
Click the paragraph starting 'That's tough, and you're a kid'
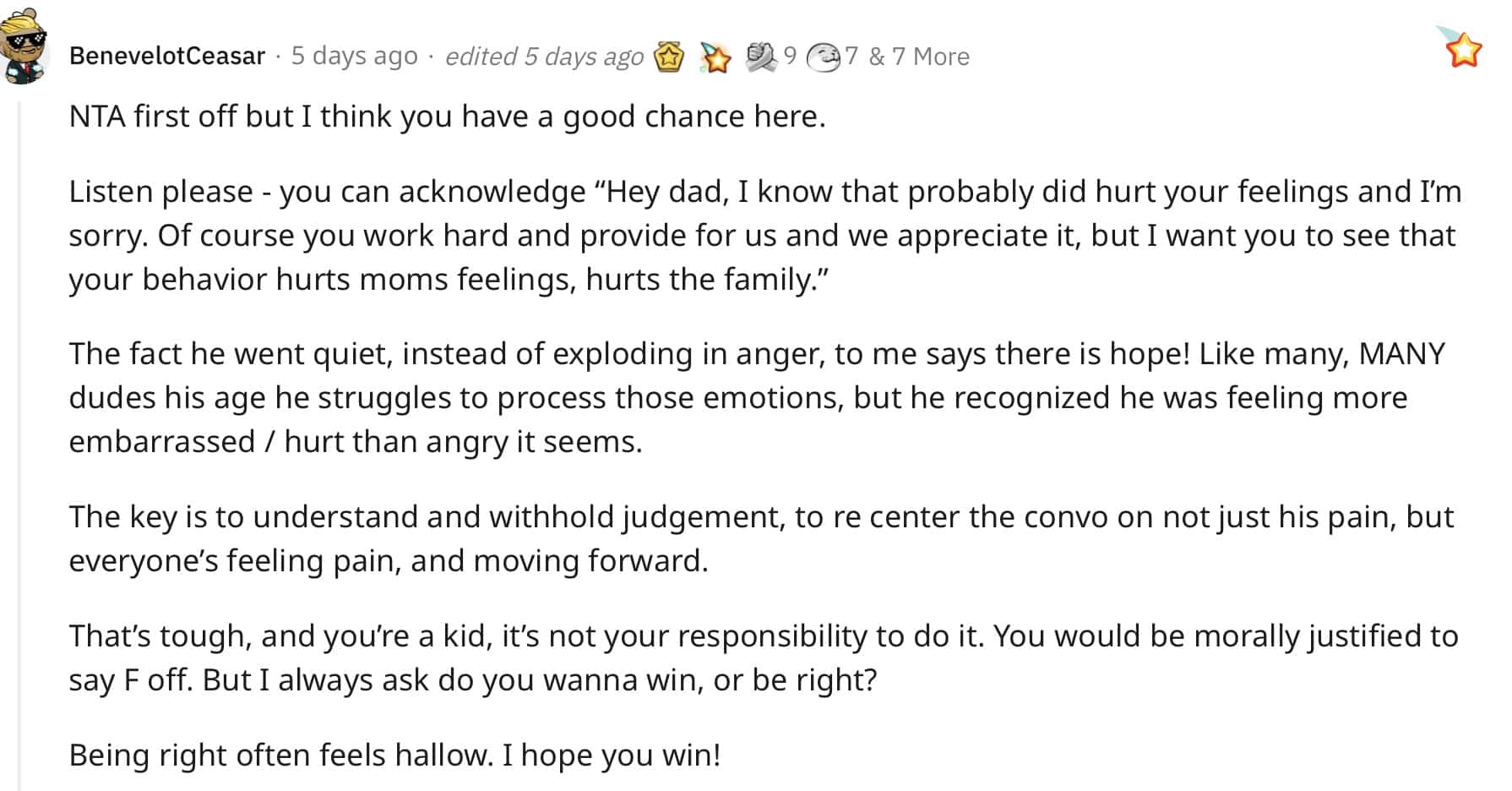[x=764, y=657]
